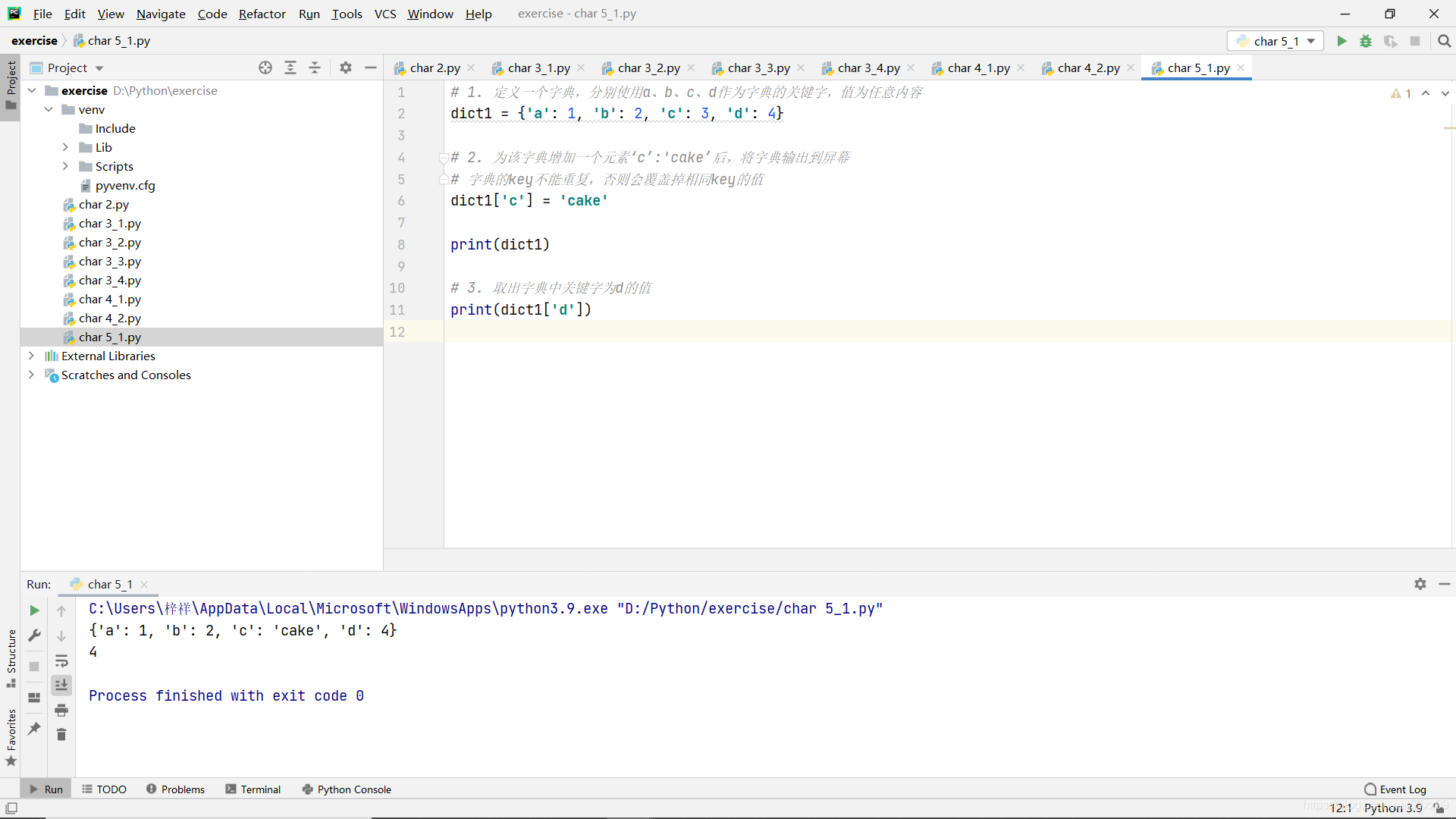
Task: Rerun char 5_1 from Run panel
Action: click(x=34, y=610)
